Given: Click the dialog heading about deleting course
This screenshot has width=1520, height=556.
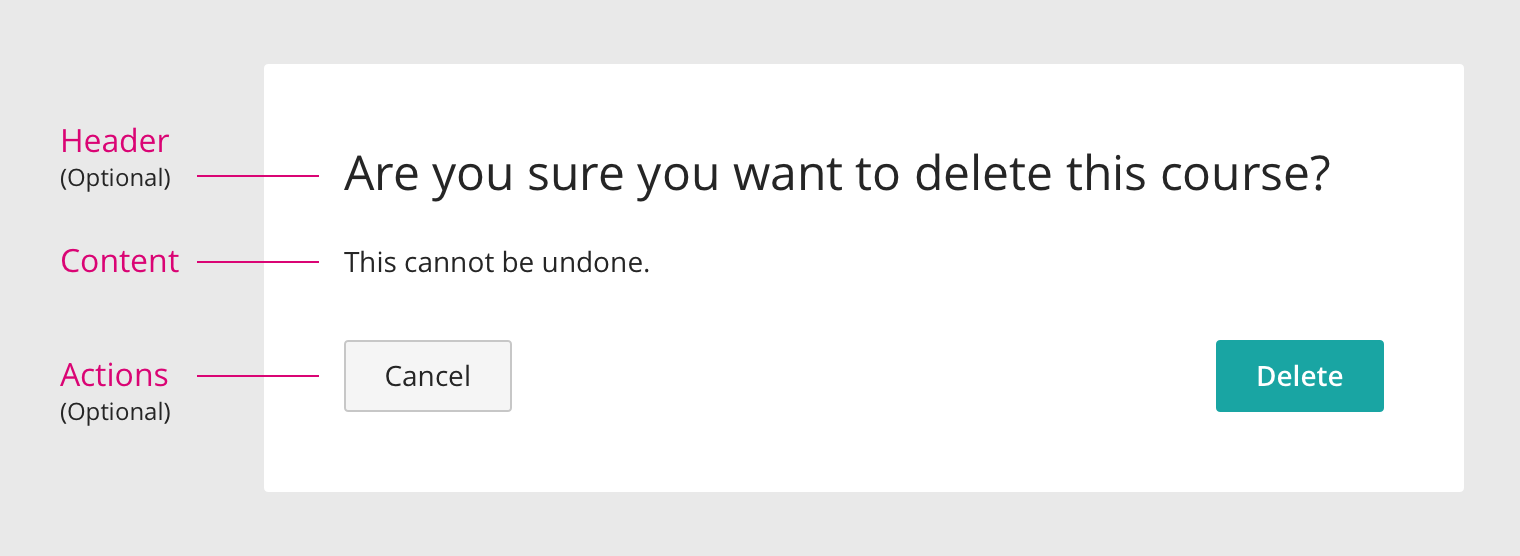Looking at the screenshot, I should tap(836, 174).
